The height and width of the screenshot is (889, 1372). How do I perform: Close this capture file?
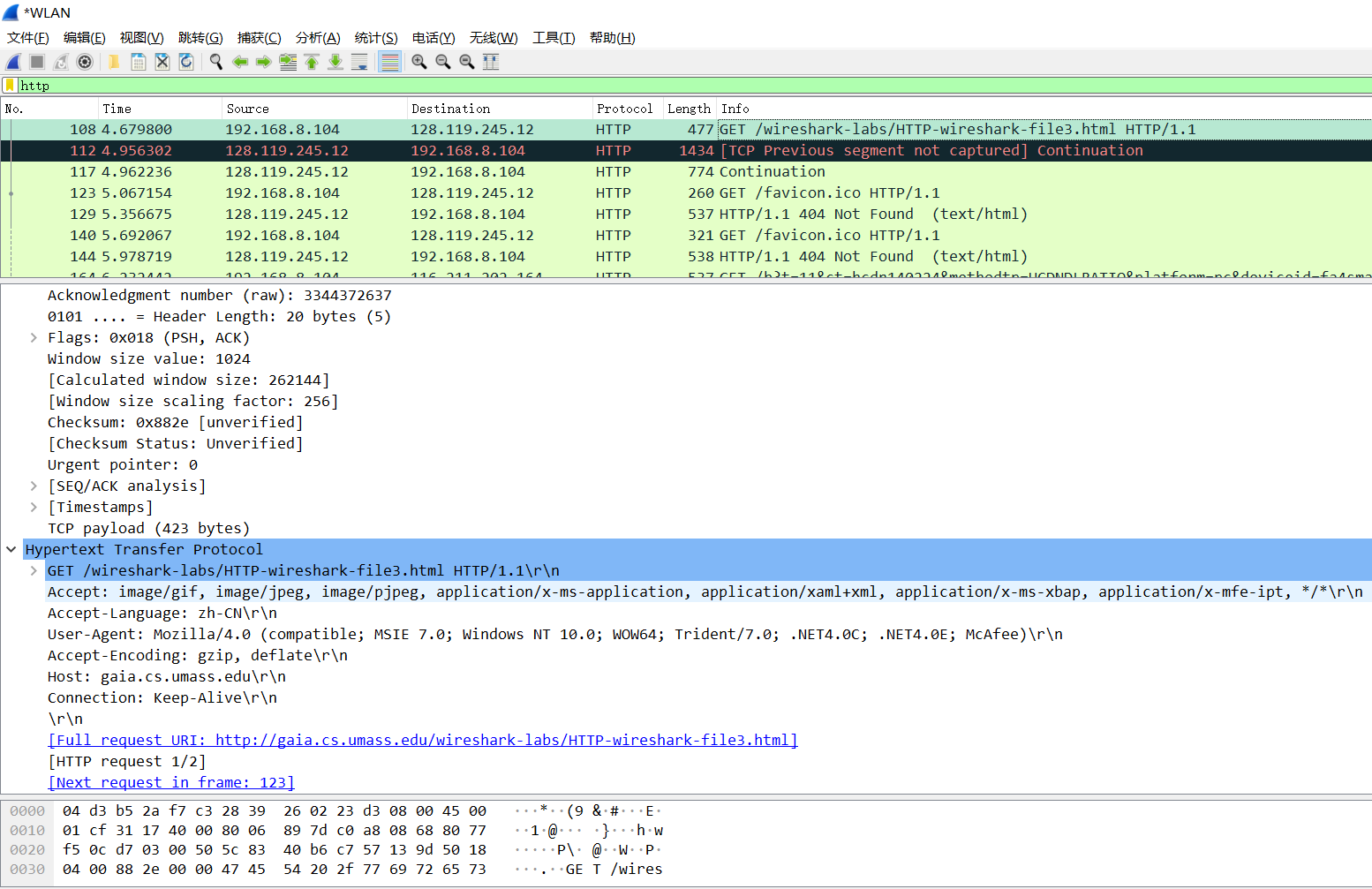[162, 62]
